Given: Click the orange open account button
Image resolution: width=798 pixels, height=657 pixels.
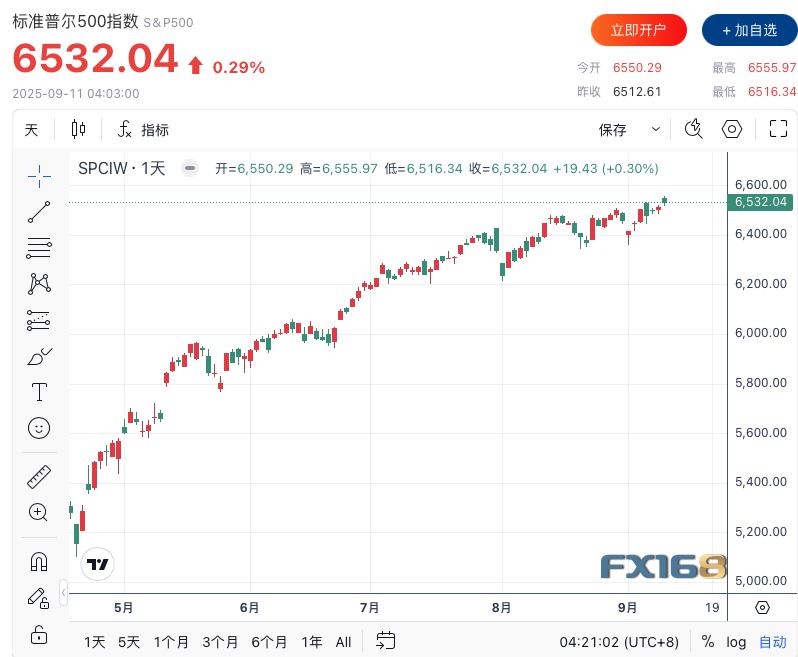Looking at the screenshot, I should click(638, 30).
